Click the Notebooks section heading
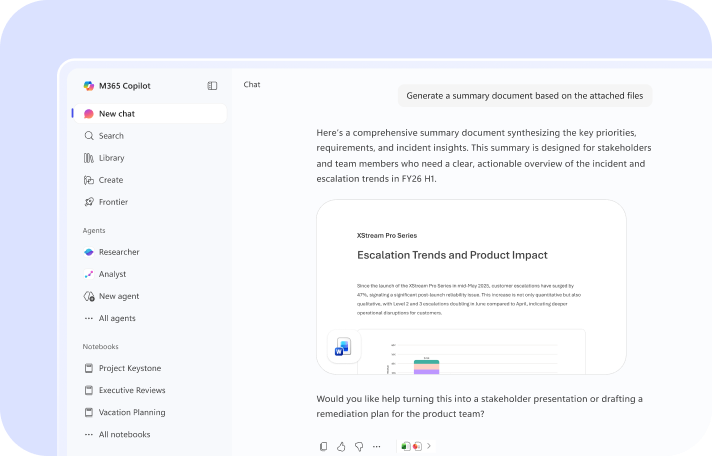 (100, 347)
